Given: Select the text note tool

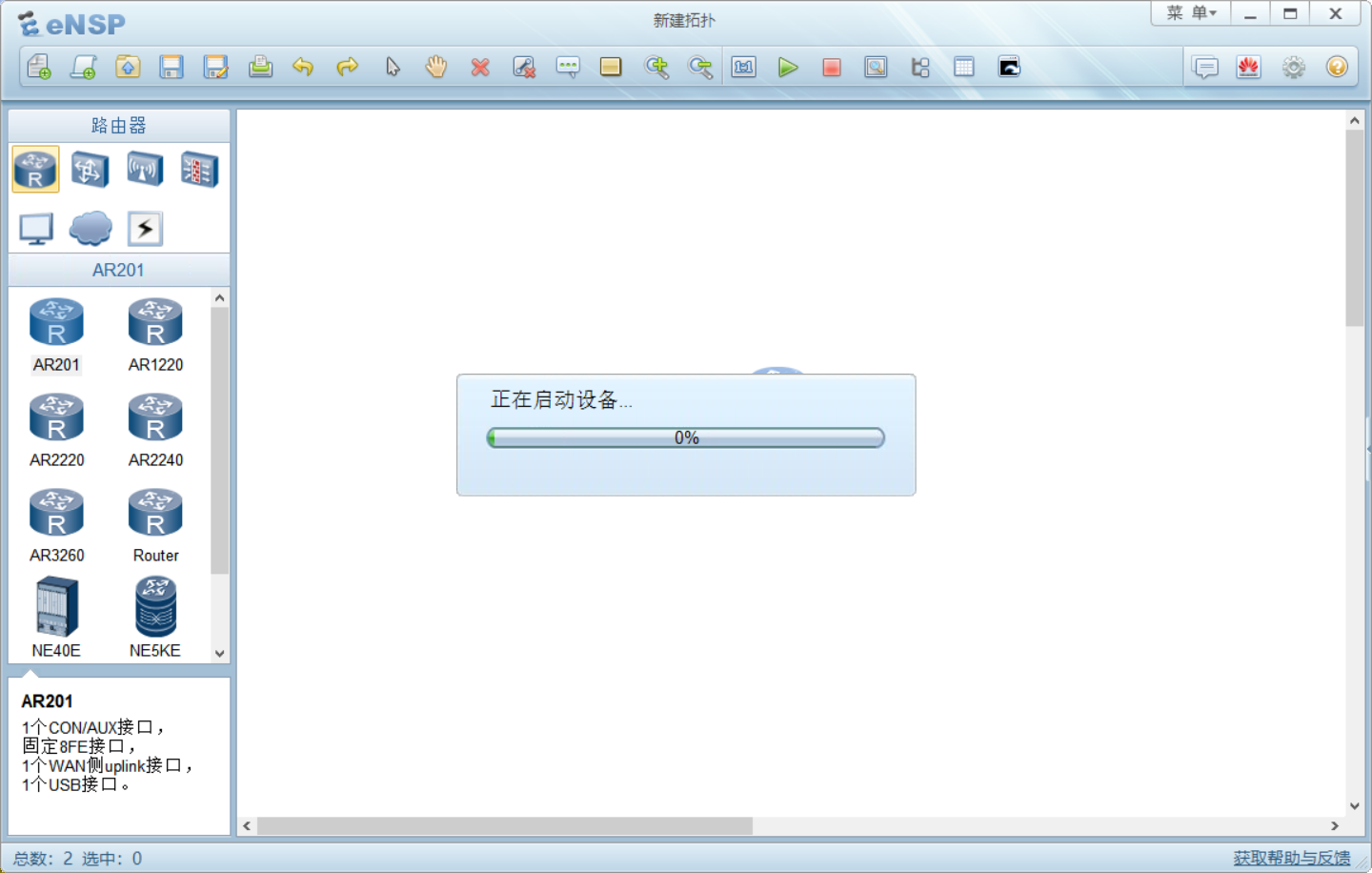Looking at the screenshot, I should 568,67.
